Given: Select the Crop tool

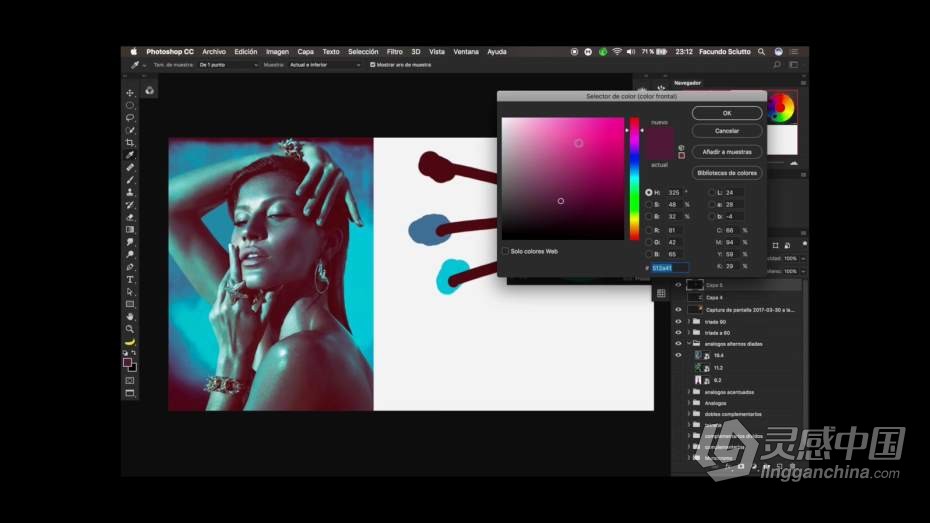Looking at the screenshot, I should [x=130, y=143].
